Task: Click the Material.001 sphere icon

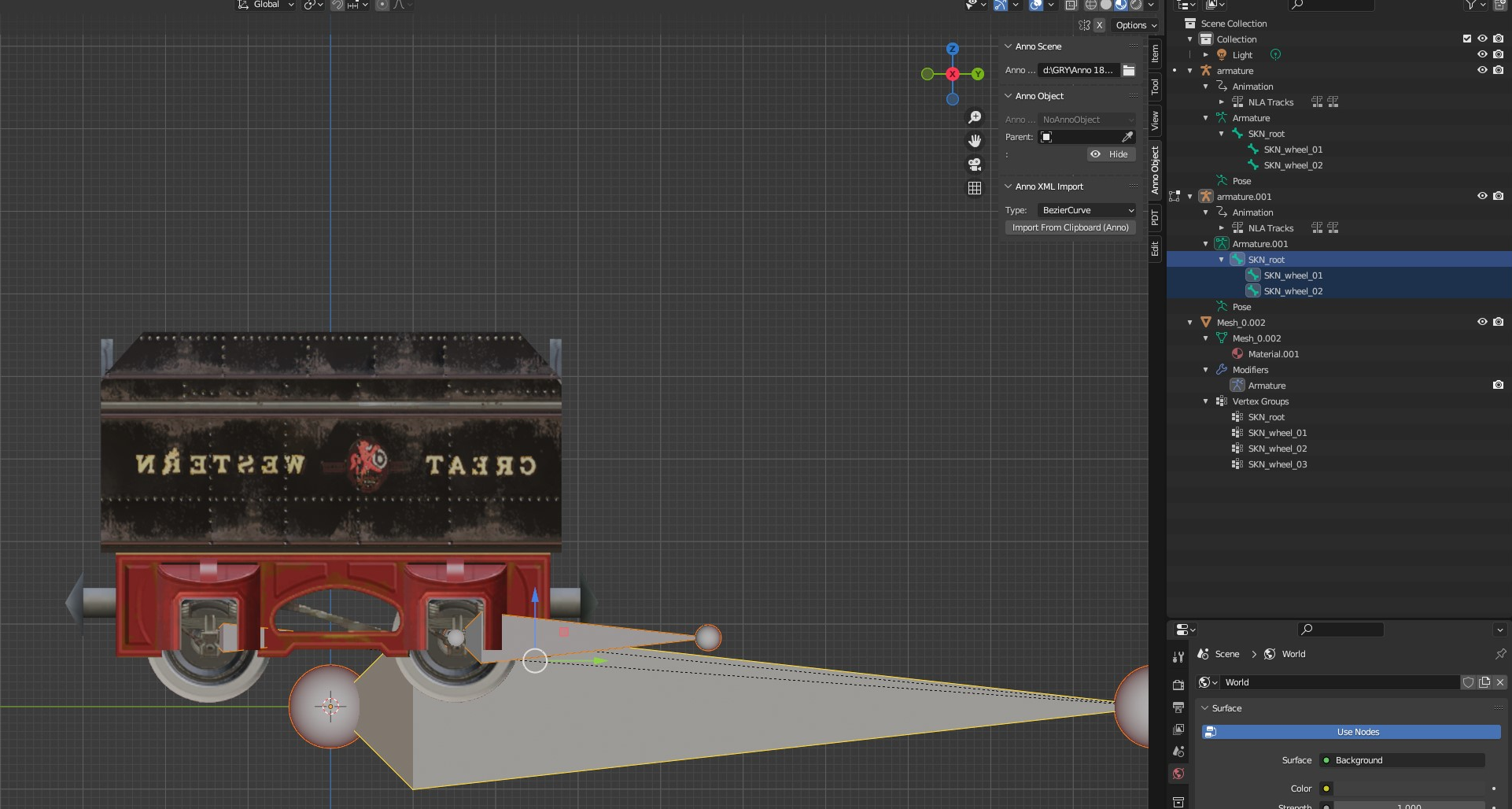Action: [1237, 354]
